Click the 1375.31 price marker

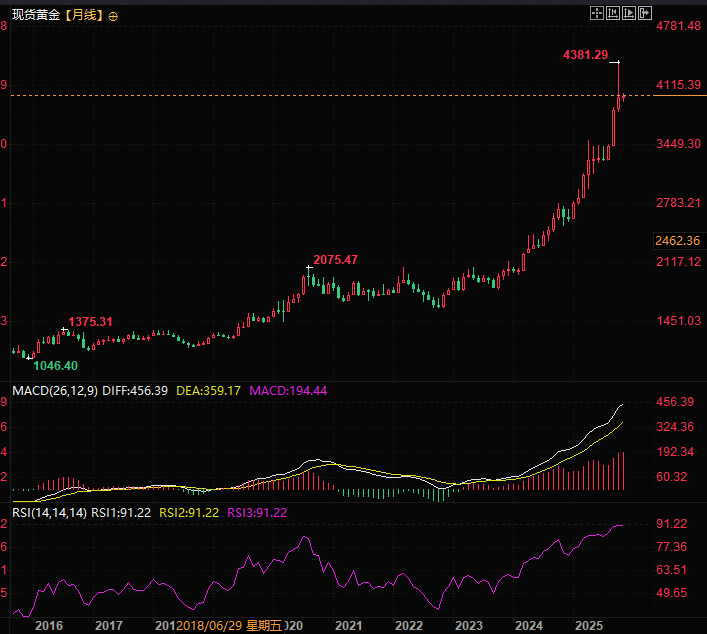click(x=90, y=322)
